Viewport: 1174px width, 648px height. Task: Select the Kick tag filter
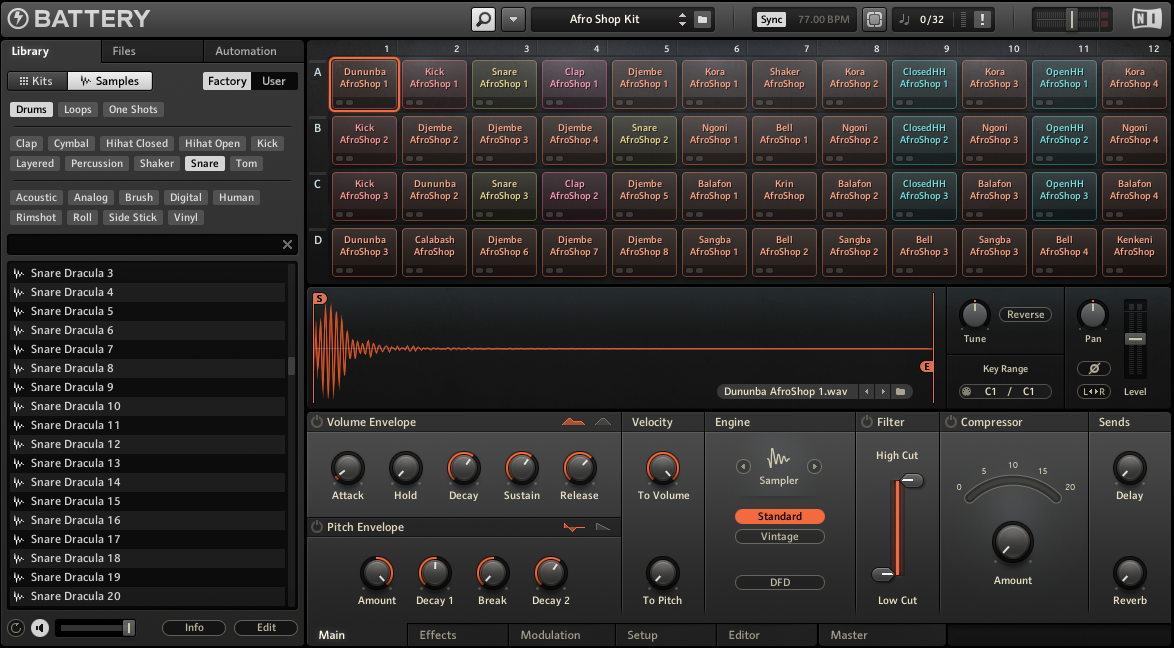[x=267, y=143]
